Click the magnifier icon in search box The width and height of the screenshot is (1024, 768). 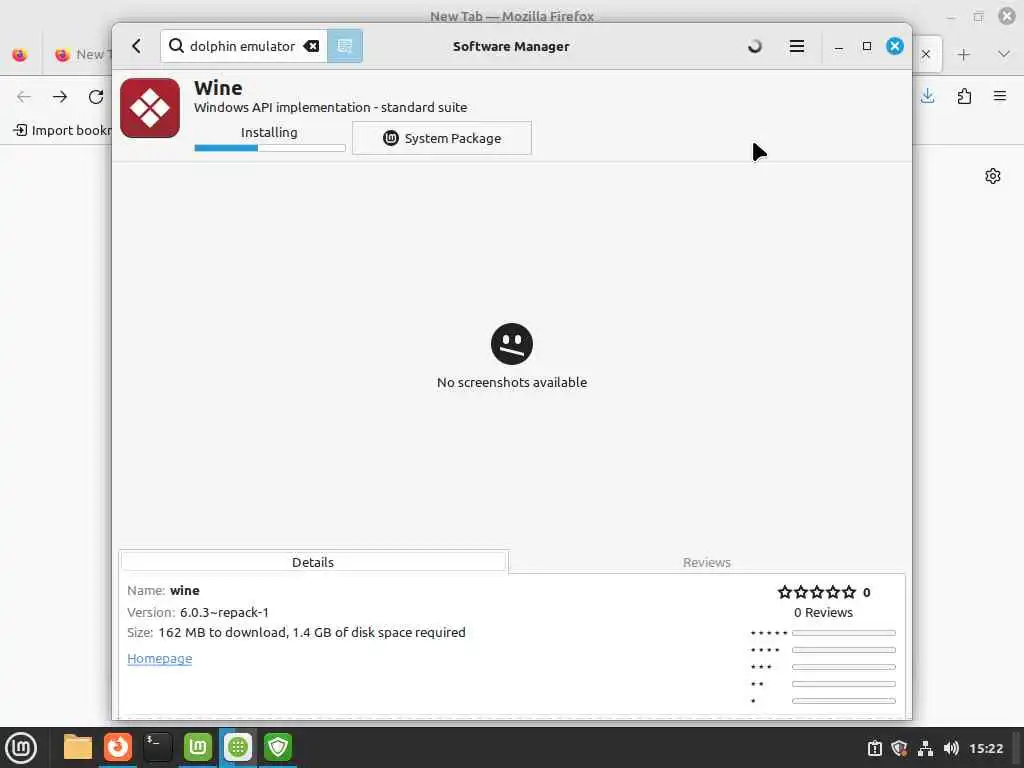point(176,46)
